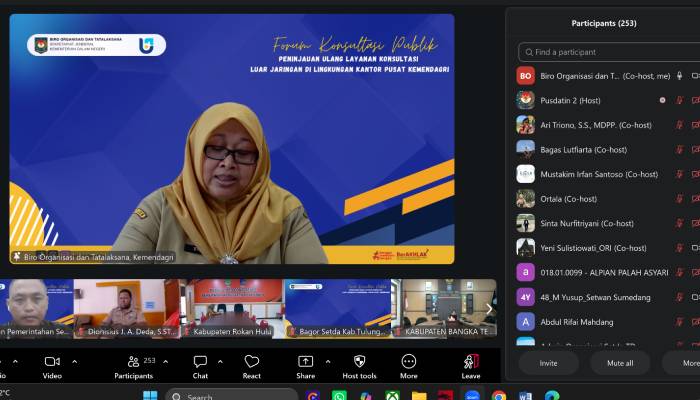
Task: Unmute Ortala microphone icon
Action: (x=679, y=199)
